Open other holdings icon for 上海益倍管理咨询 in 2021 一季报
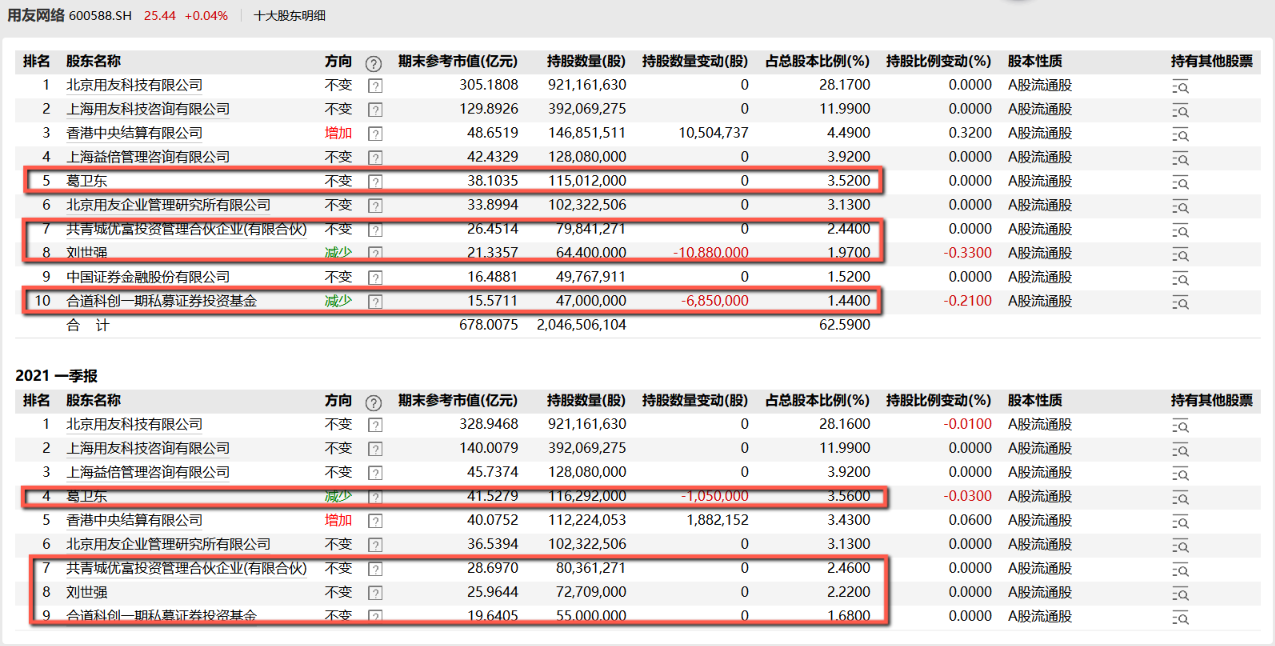 click(1180, 473)
